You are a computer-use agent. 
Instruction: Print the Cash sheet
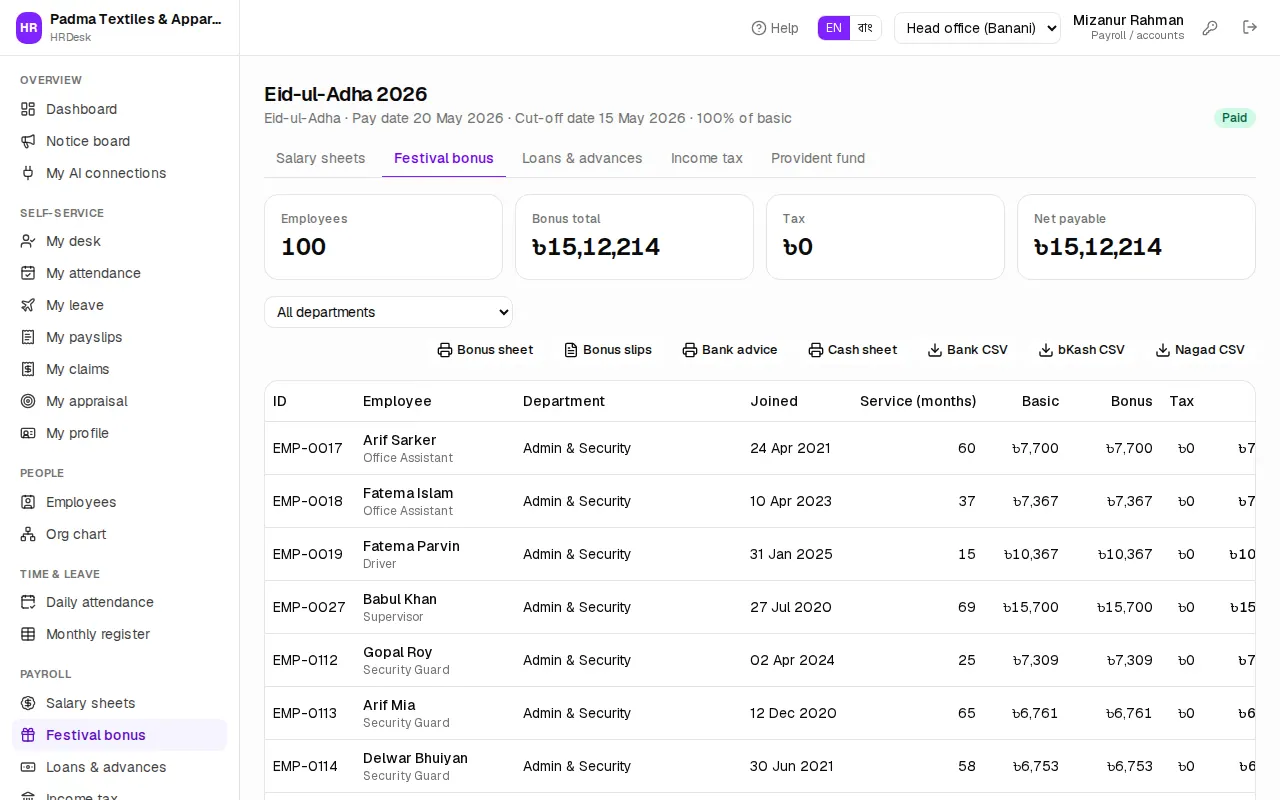point(853,350)
